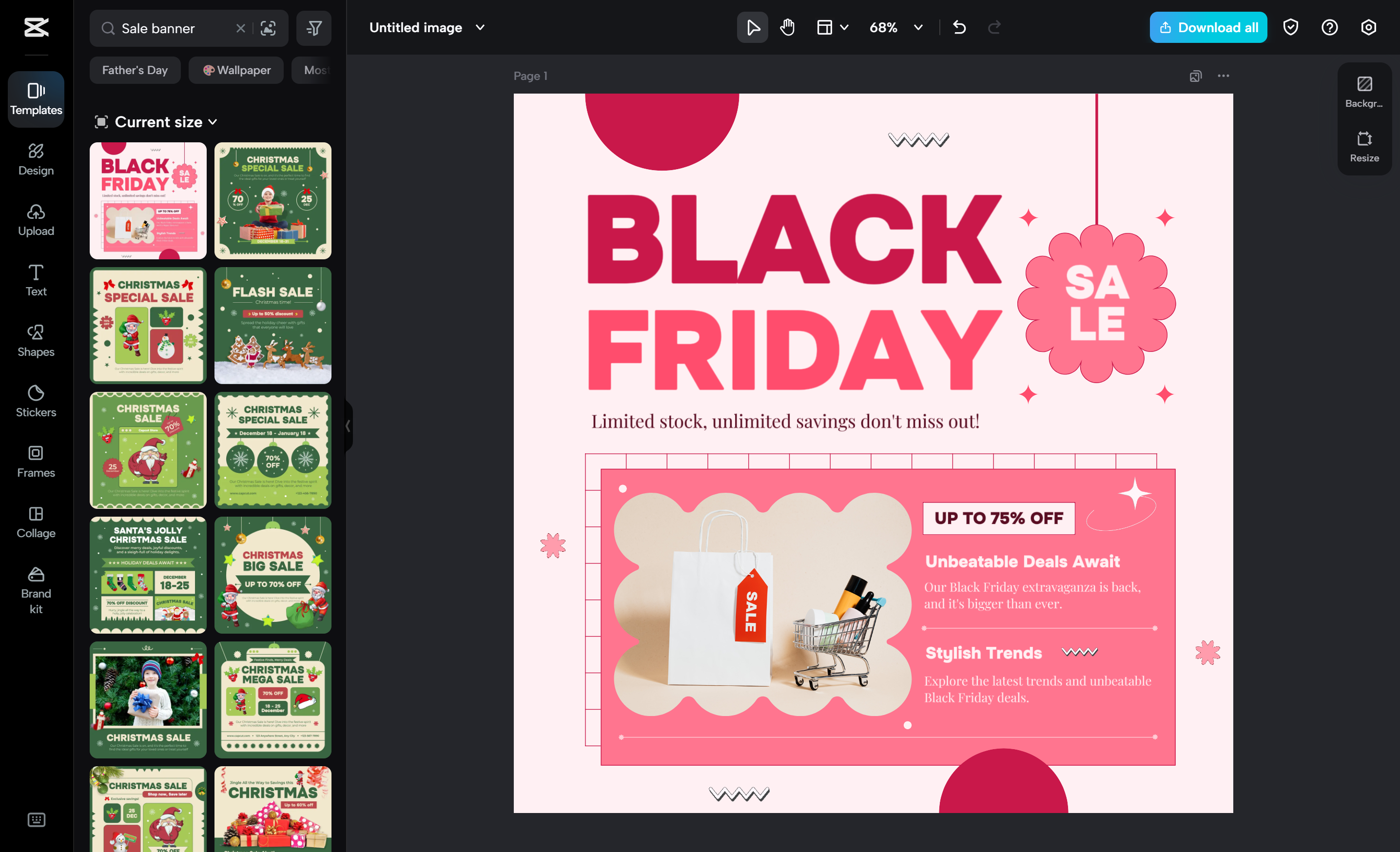This screenshot has height=852, width=1400.
Task: Open the template filter icon
Action: (313, 28)
